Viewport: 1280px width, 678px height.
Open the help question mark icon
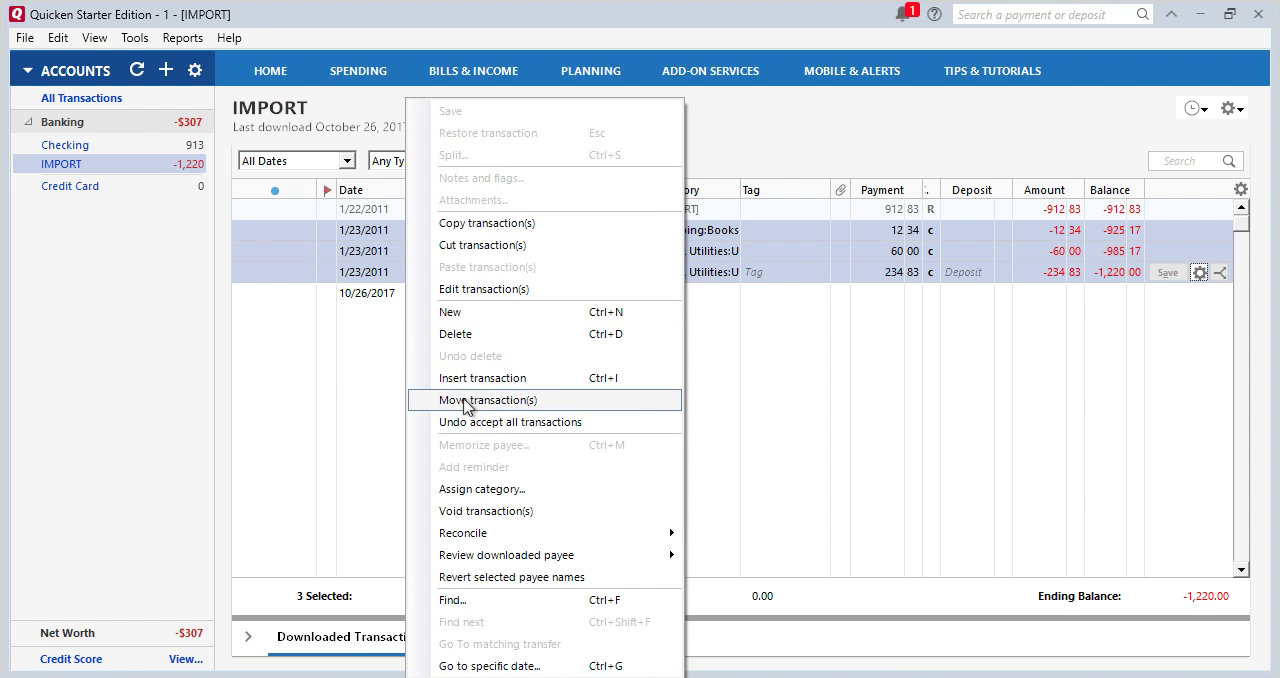[934, 14]
